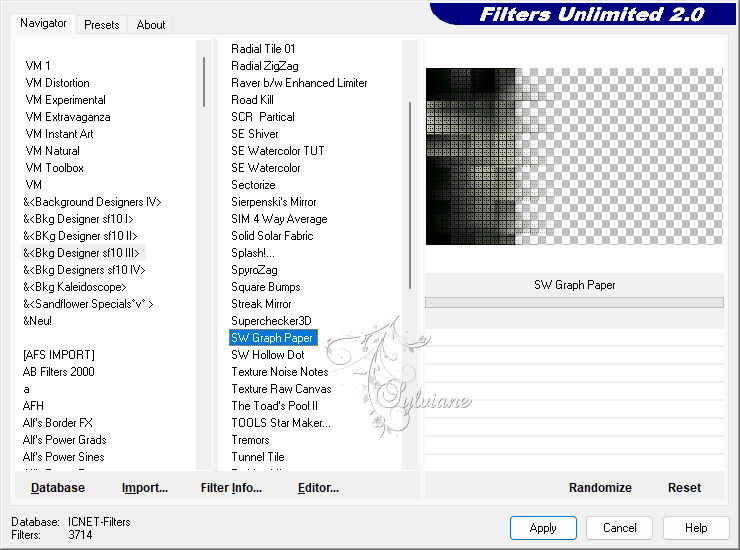This screenshot has height=550, width=740.
Task: Choose Raver b/w Enhanced Limiter filter
Action: pyautogui.click(x=299, y=83)
